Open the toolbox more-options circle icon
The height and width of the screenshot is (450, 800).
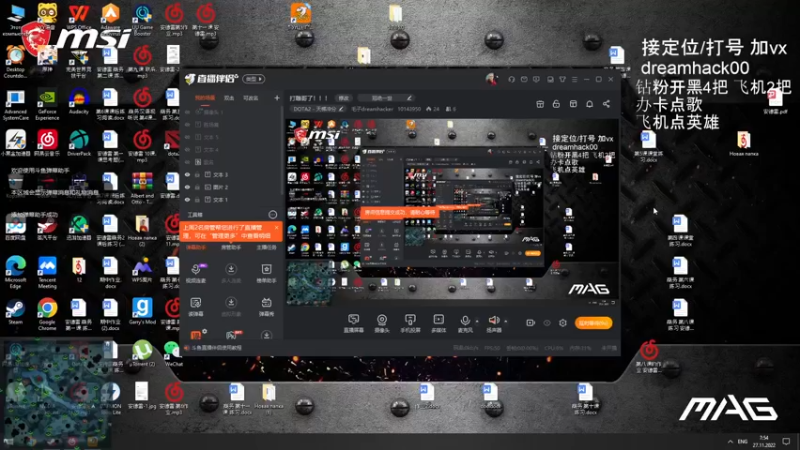click(273, 215)
